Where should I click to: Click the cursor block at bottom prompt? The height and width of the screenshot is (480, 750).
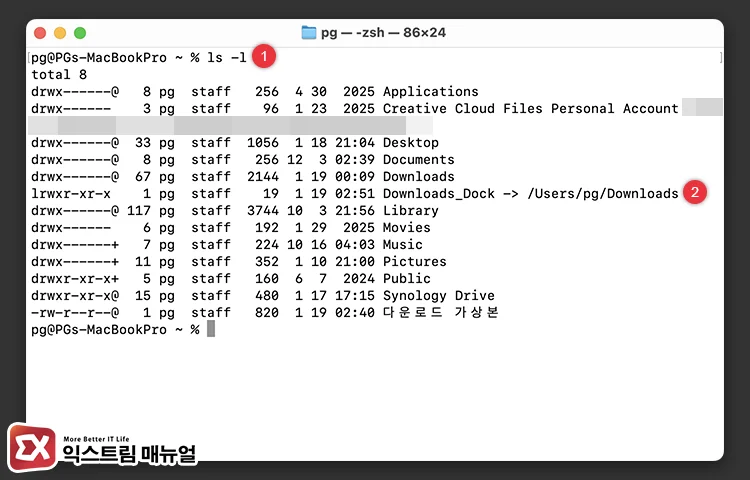(211, 329)
